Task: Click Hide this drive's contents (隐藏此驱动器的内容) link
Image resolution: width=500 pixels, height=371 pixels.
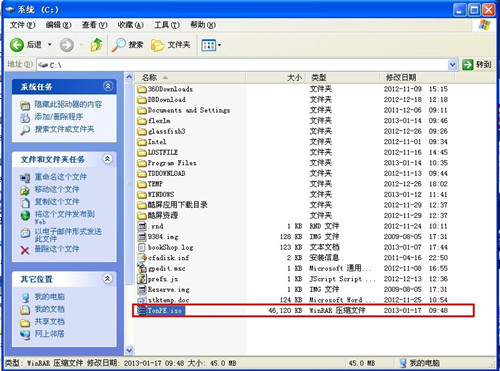Action: (x=68, y=104)
